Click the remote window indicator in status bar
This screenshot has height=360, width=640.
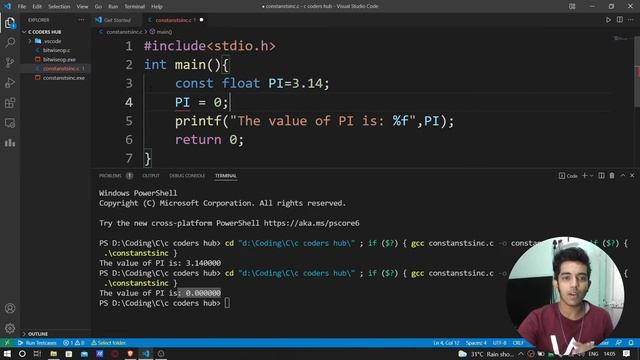click(7, 343)
